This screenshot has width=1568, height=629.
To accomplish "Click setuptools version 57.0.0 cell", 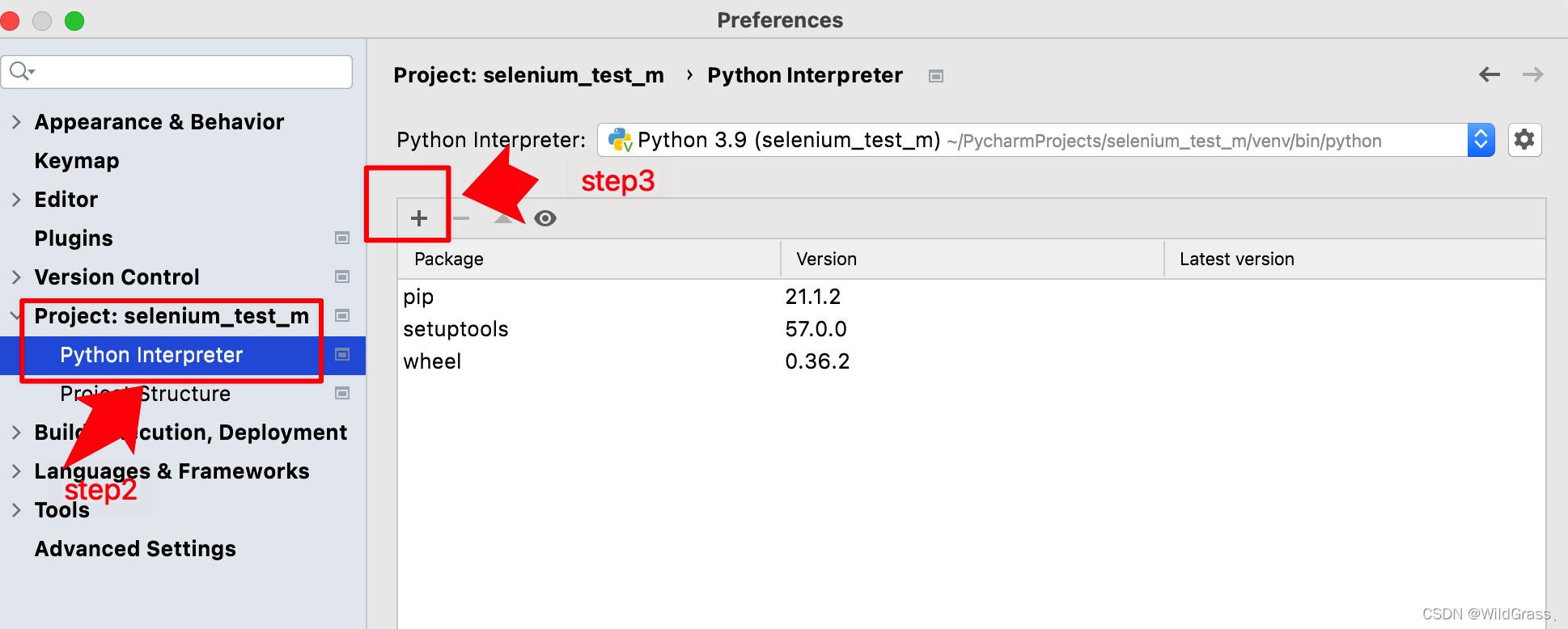I will [816, 329].
